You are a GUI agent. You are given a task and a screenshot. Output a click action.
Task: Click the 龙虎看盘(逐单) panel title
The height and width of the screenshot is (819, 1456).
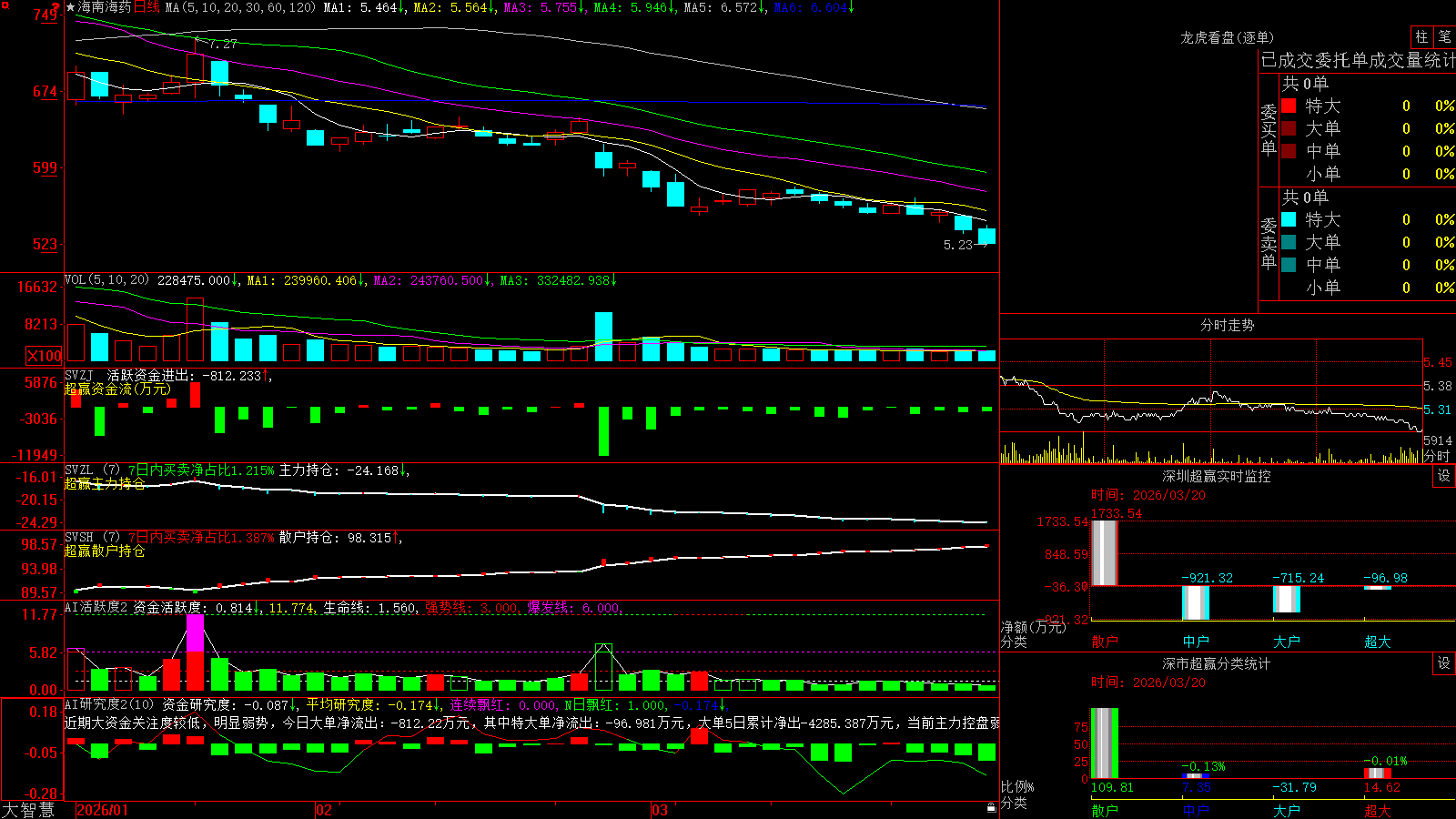coord(1227,37)
